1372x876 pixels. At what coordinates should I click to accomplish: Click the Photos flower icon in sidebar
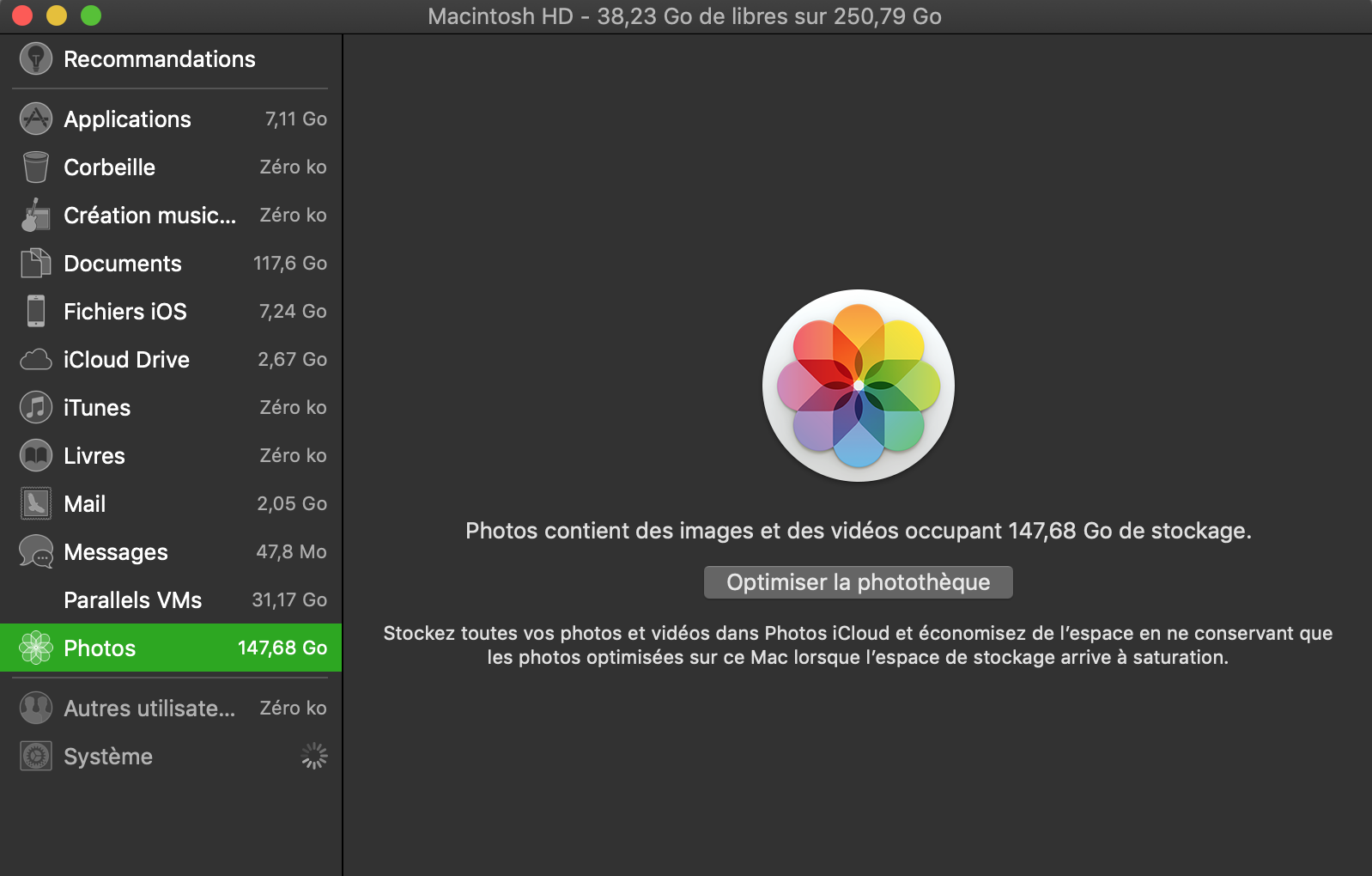pyautogui.click(x=36, y=648)
